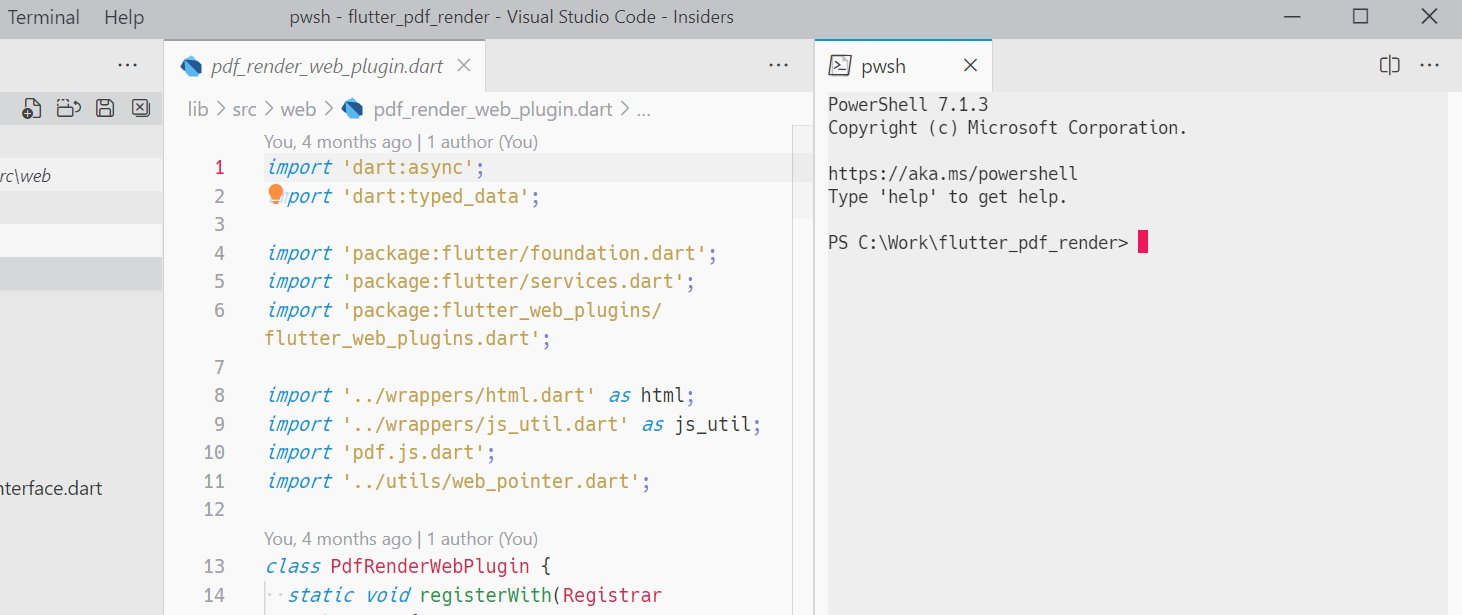Image resolution: width=1462 pixels, height=615 pixels.
Task: Click the New Untitled File icon
Action: pos(30,108)
